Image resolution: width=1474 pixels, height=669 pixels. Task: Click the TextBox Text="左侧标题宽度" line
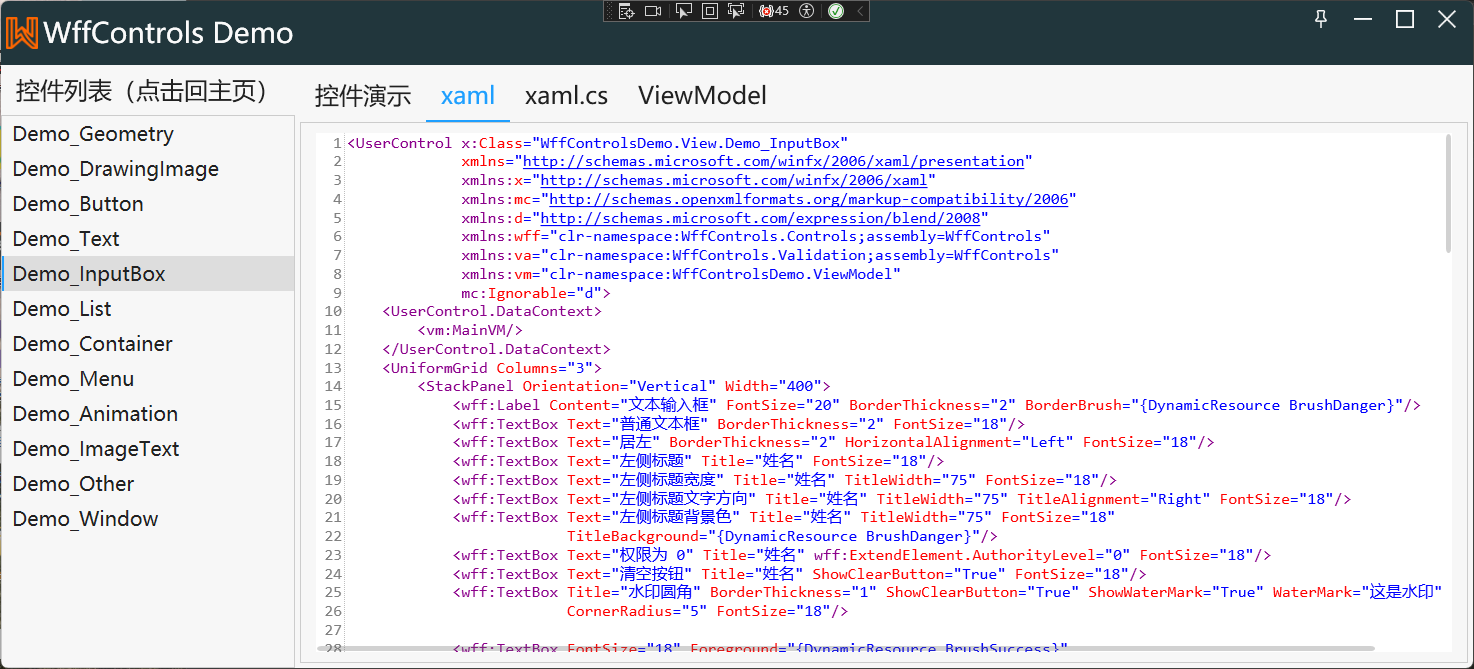785,480
